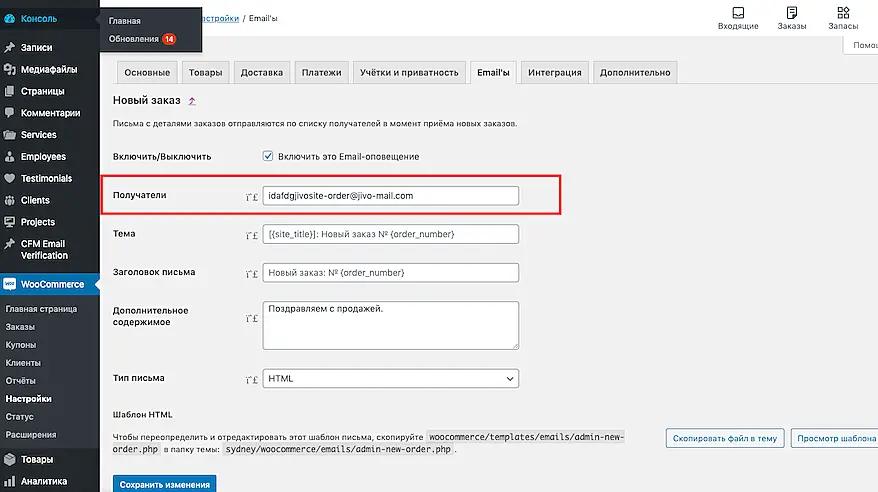The width and height of the screenshot is (878, 492).
Task: Open Главная страница in WooCommerce submenu
Action: point(41,309)
